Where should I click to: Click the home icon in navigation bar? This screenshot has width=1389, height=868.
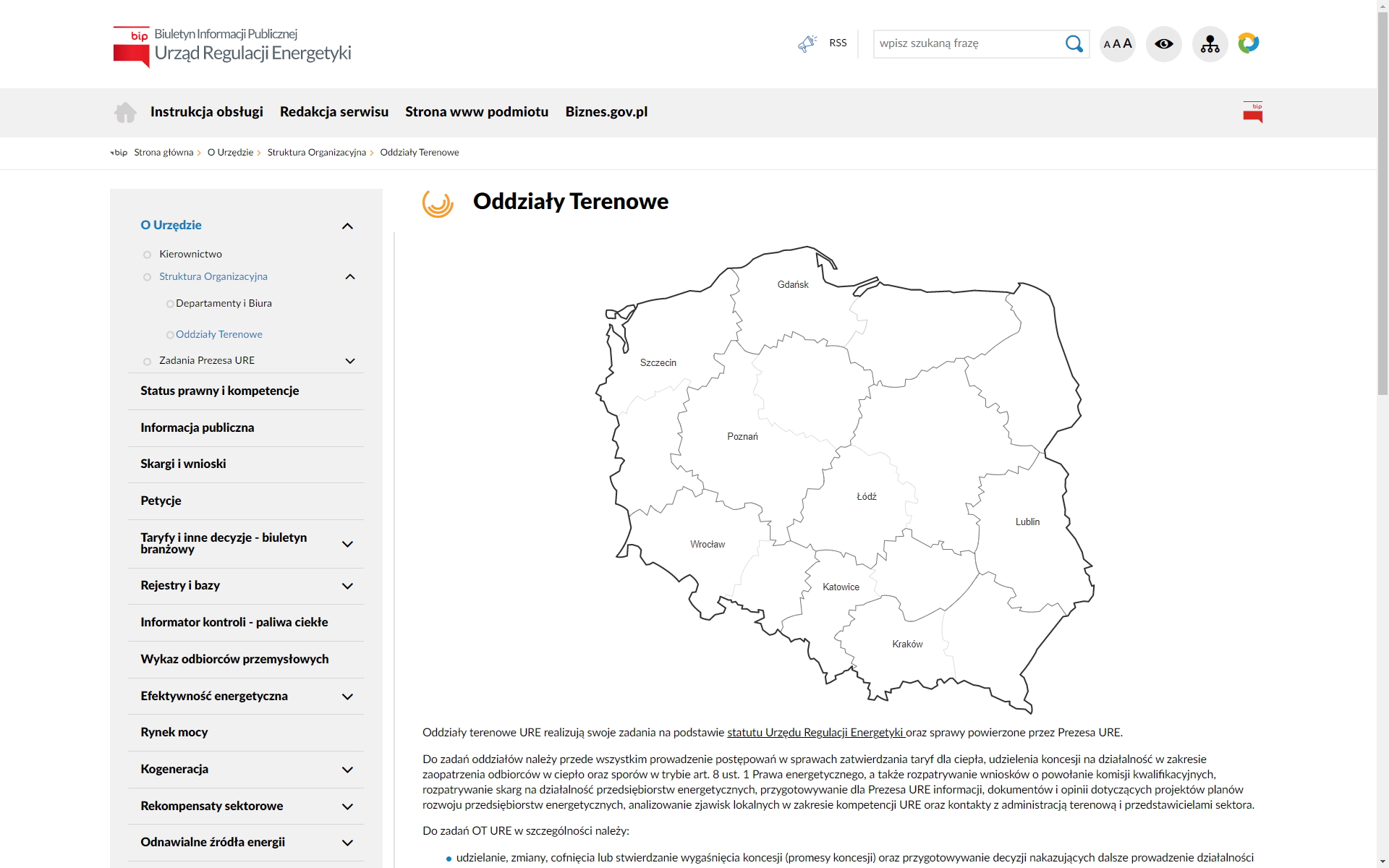tap(125, 112)
